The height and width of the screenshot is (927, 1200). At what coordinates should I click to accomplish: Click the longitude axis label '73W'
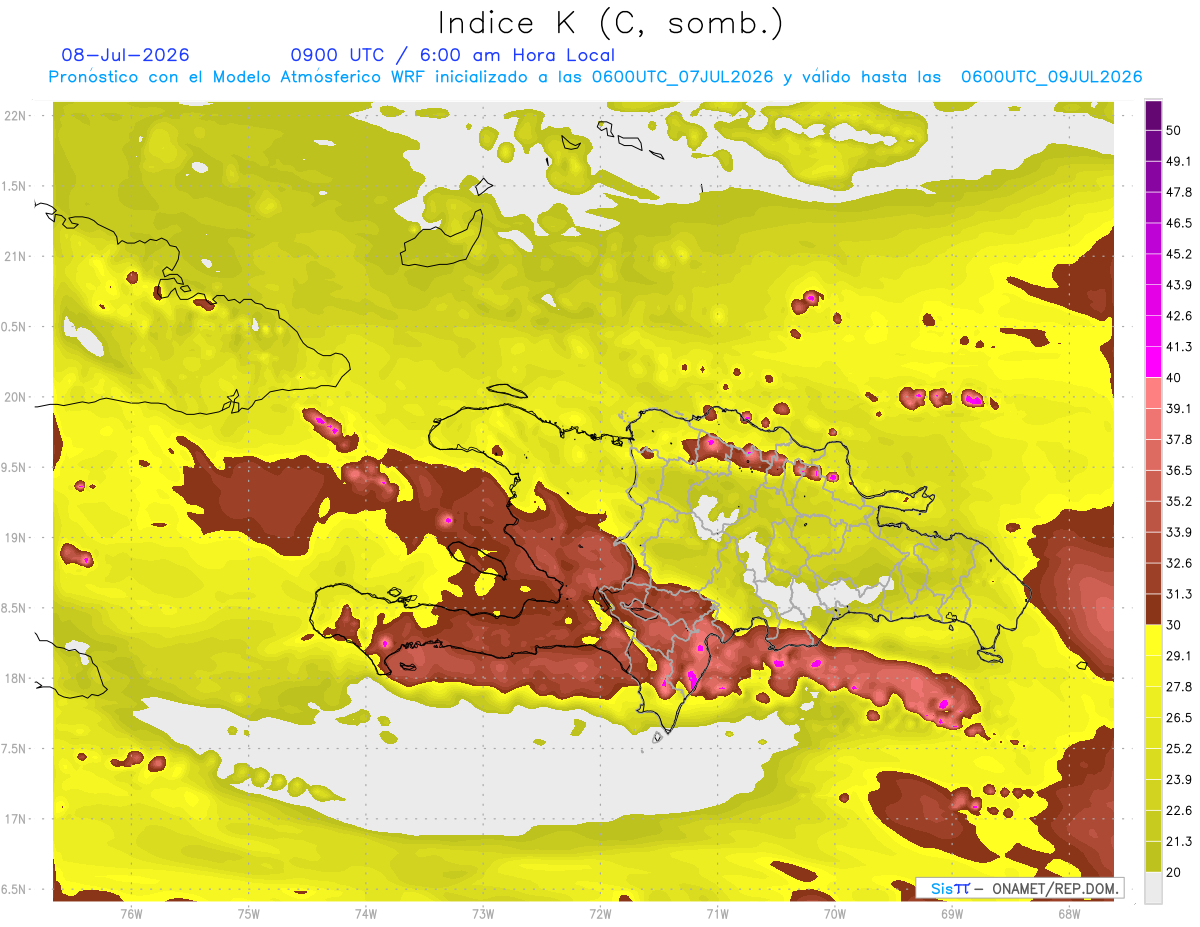point(483,913)
